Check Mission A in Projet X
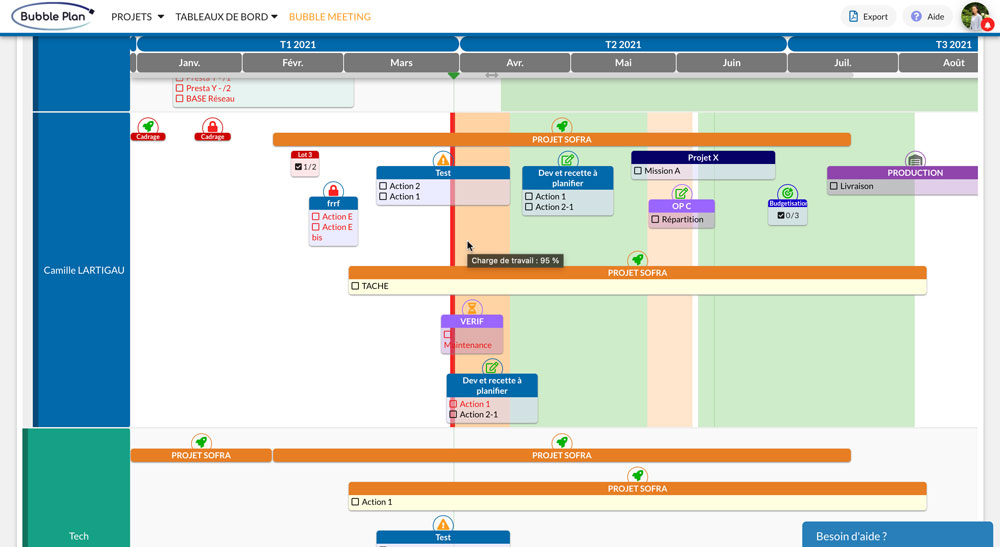1000x547 pixels. (x=638, y=171)
